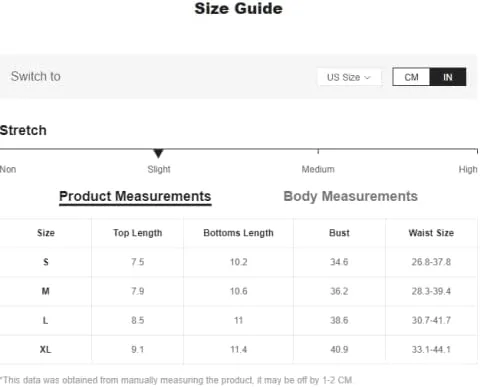Screen dimensions: 480x387
Task: Select the IN unit toggle
Action: [448, 77]
